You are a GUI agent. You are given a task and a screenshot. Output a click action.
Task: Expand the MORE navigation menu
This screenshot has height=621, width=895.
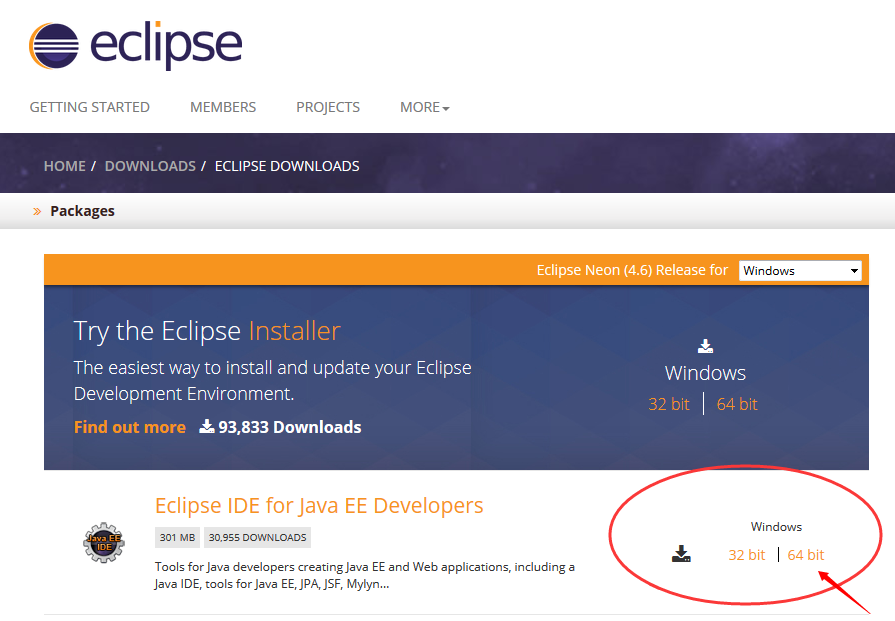pos(424,107)
